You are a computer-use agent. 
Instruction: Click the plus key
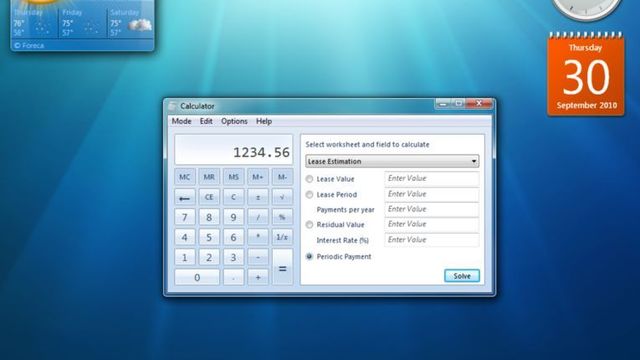(x=258, y=277)
